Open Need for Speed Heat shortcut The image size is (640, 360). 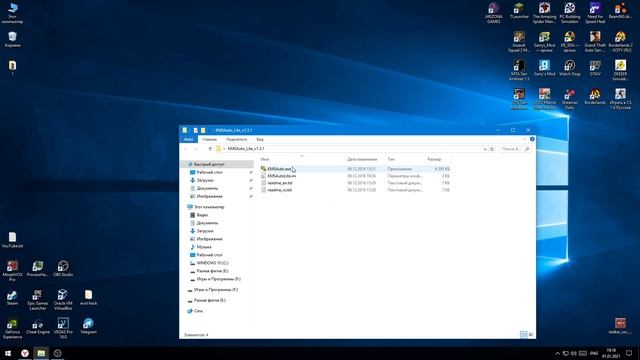click(x=595, y=13)
